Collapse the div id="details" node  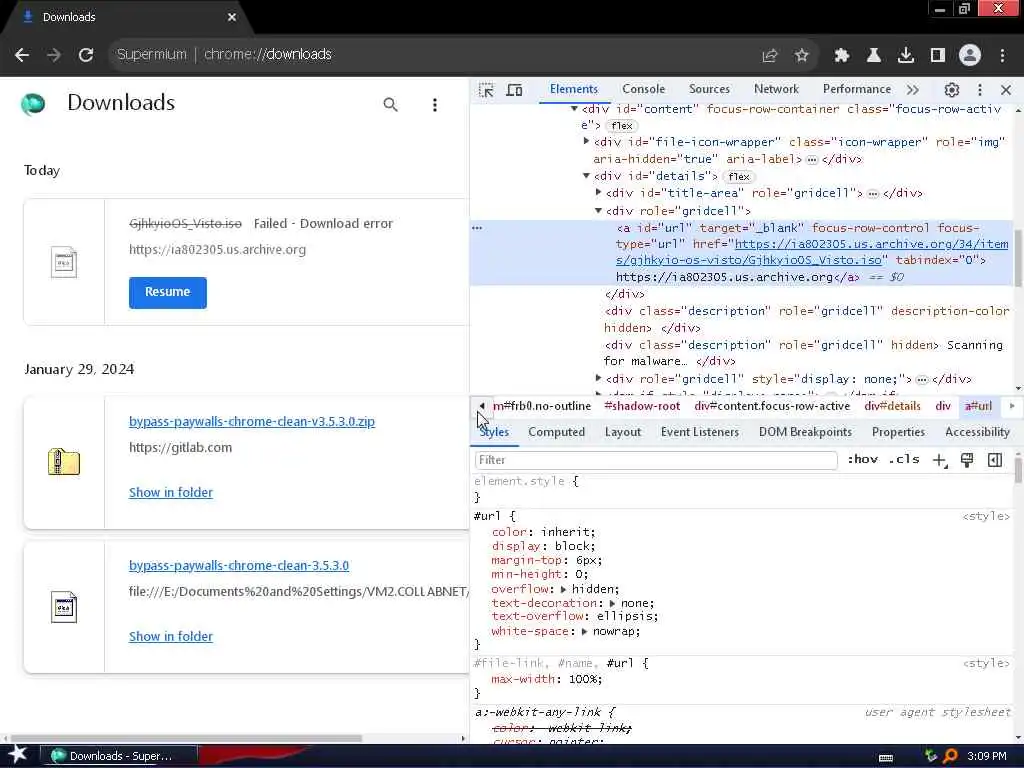pos(586,176)
